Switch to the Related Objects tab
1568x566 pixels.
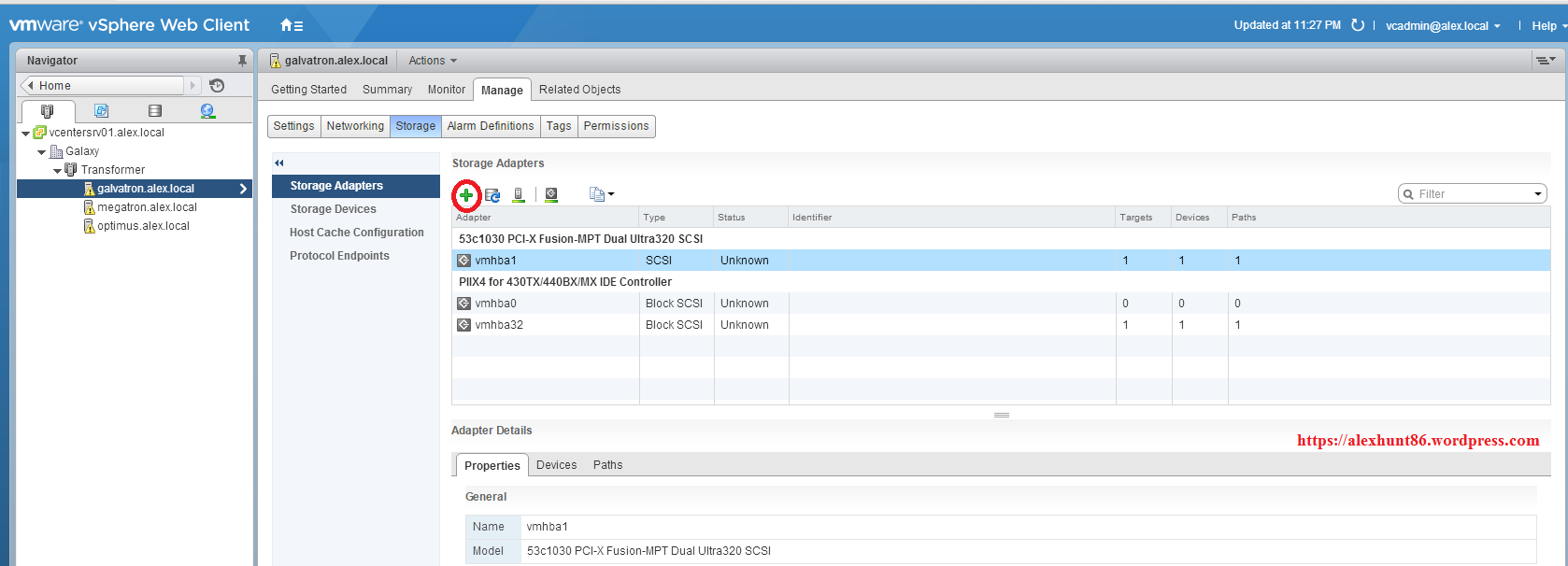[x=579, y=90]
